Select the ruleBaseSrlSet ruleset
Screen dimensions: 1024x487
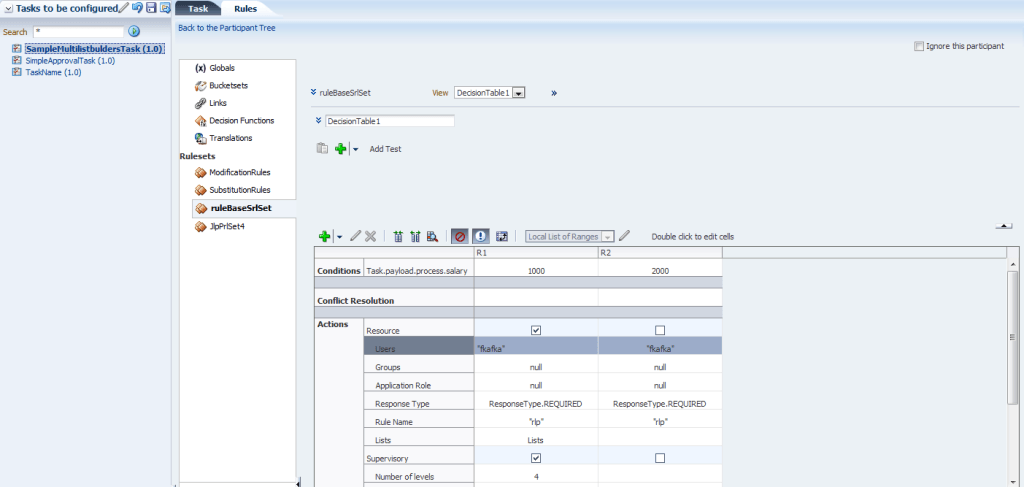click(240, 208)
